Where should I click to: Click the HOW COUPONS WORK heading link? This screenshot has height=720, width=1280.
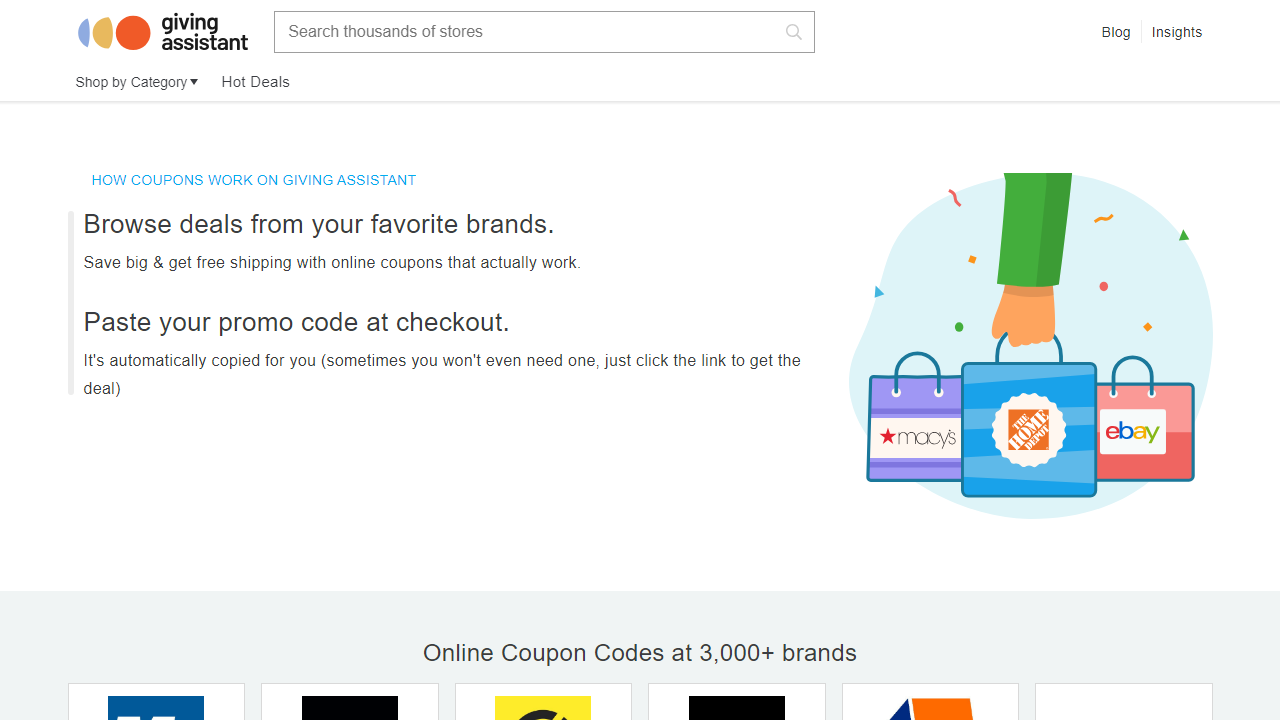(x=253, y=180)
